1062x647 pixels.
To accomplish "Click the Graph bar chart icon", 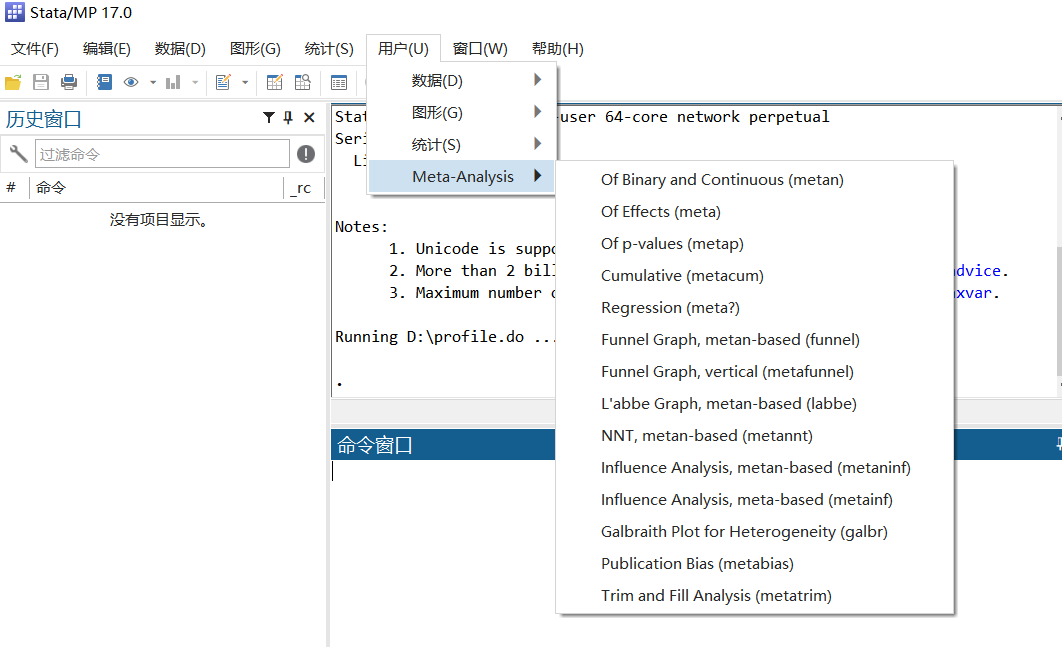I will click(x=173, y=83).
